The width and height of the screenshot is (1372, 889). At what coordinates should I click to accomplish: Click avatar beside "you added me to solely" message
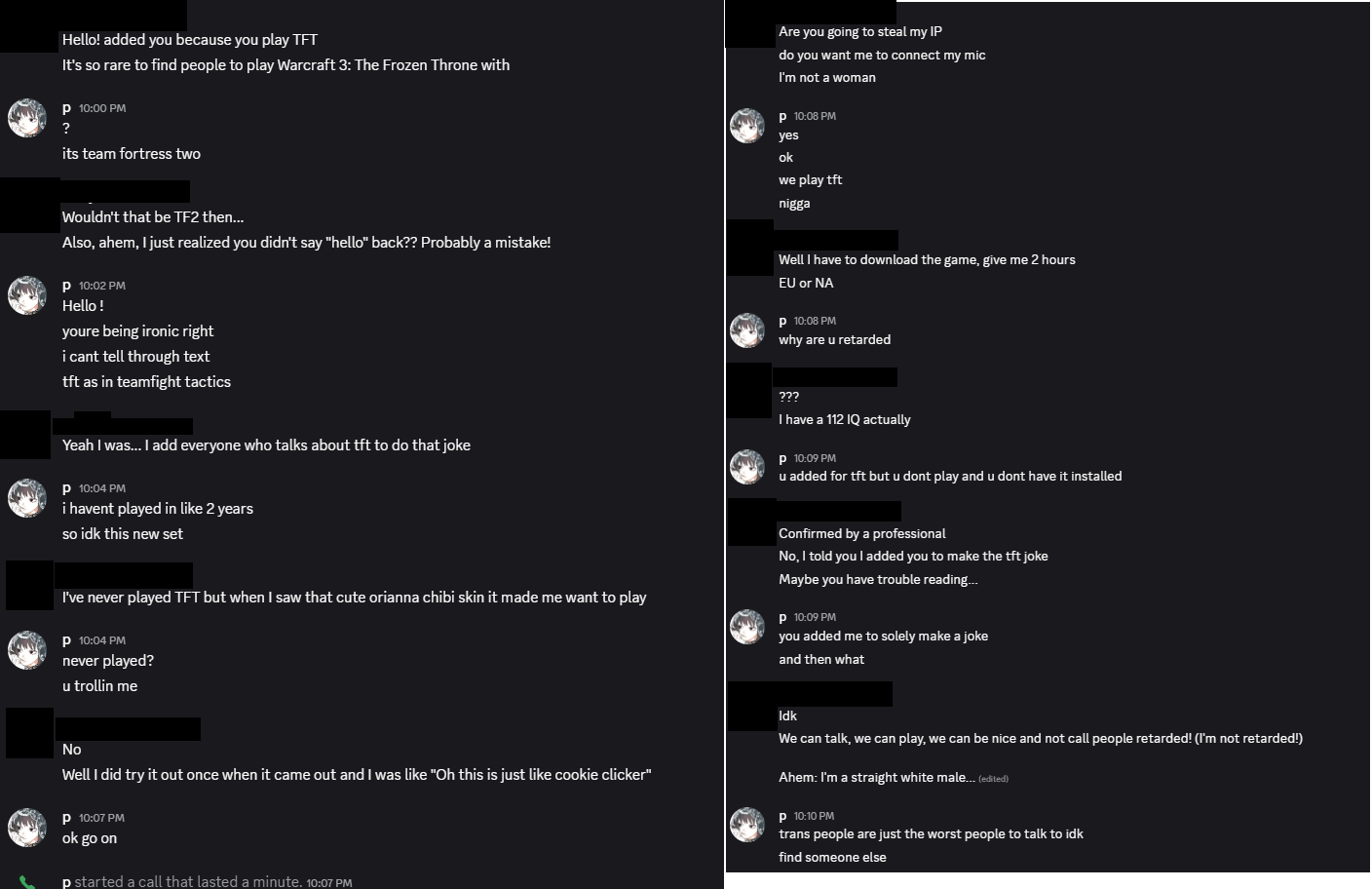coord(747,627)
